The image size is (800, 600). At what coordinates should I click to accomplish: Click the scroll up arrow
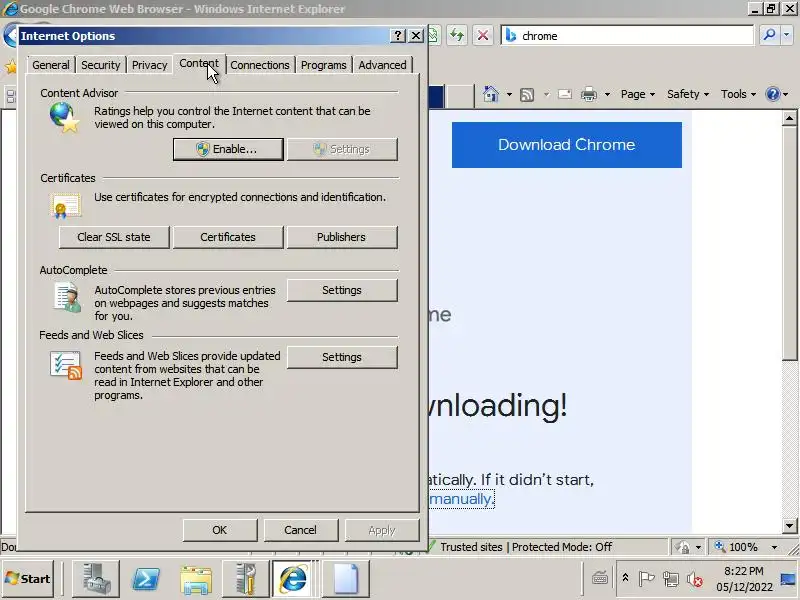pyautogui.click(x=789, y=118)
